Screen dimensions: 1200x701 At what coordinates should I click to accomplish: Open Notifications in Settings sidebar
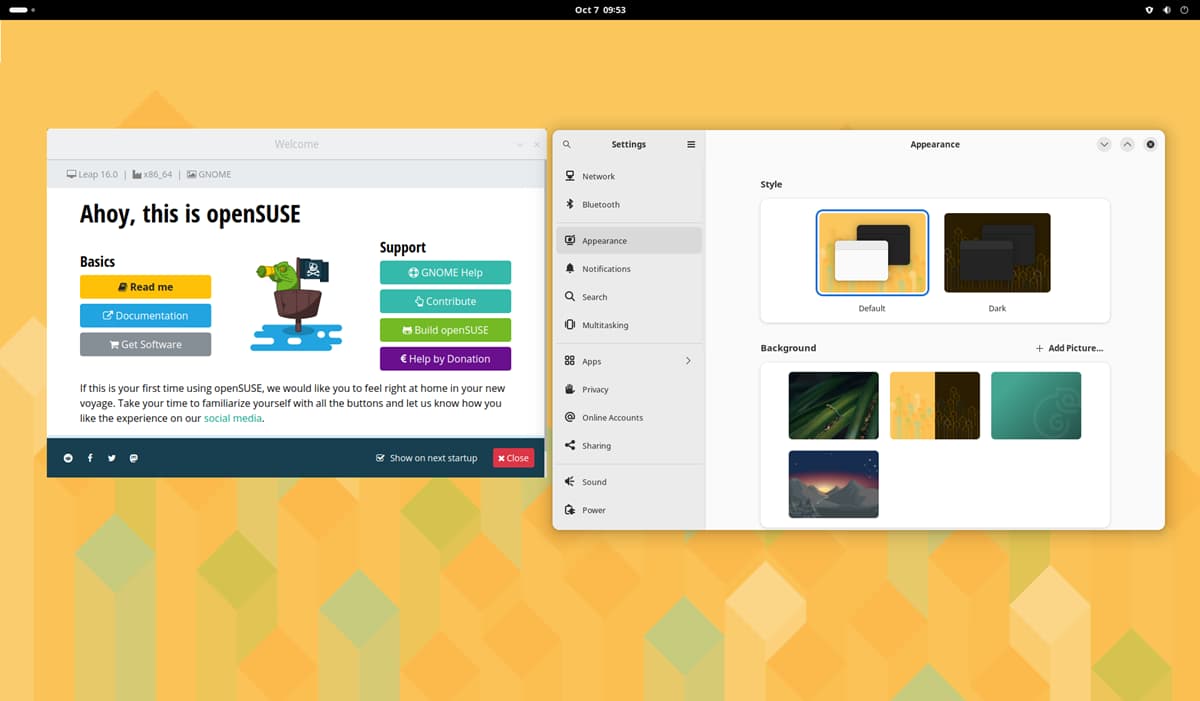point(606,269)
